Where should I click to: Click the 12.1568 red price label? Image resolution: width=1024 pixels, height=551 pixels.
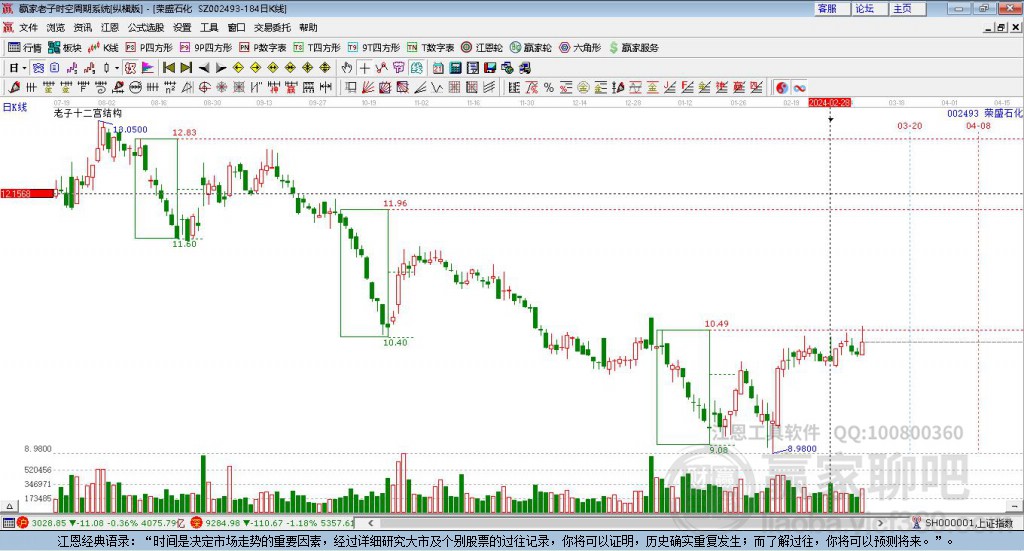27,194
